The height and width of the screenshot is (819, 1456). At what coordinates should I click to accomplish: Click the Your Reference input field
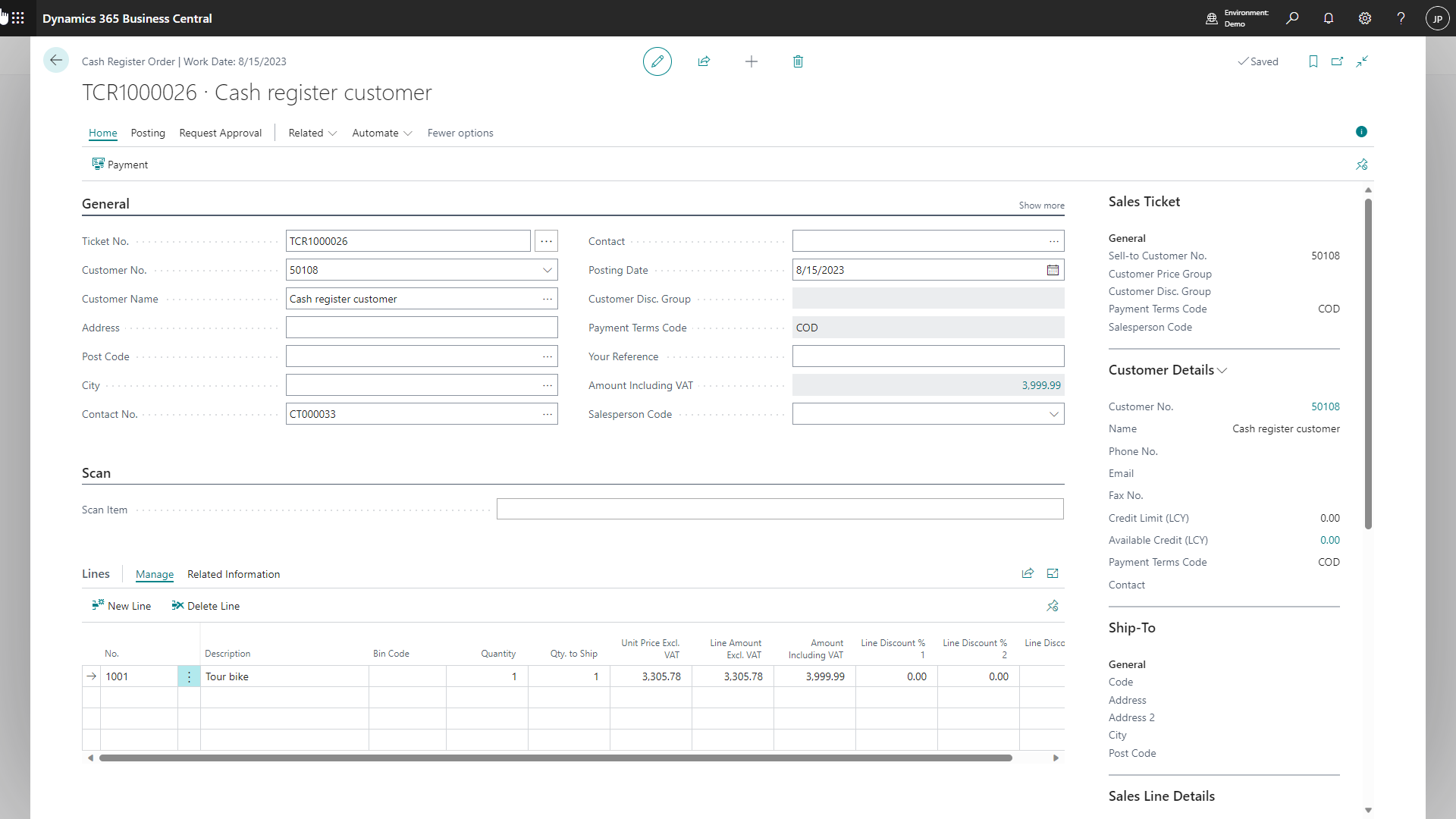pos(928,356)
